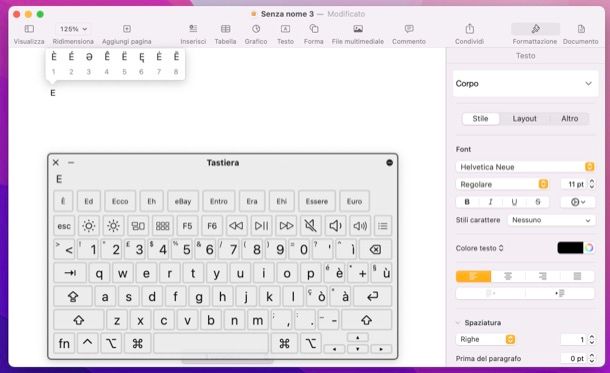Select the Entro word suggestion
Image resolution: width=610 pixels, height=373 pixels.
pos(219,201)
